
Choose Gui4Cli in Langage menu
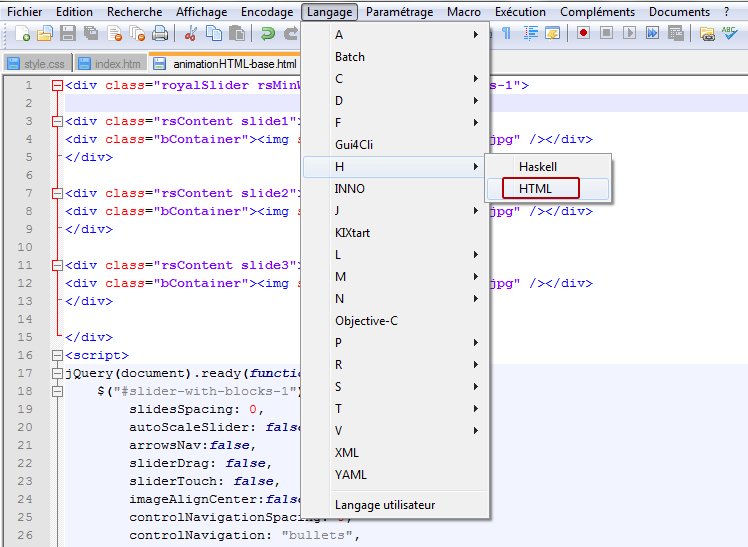[x=395, y=144]
